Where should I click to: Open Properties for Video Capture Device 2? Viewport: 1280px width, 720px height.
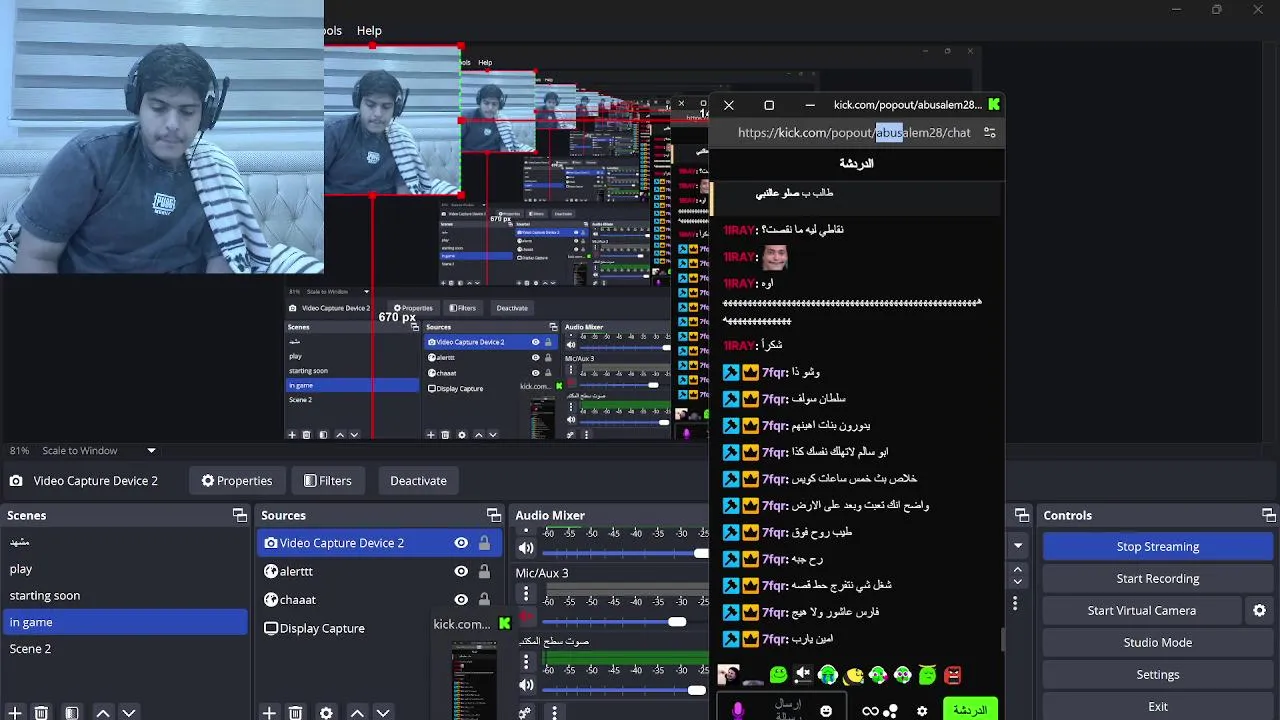pyautogui.click(x=237, y=481)
